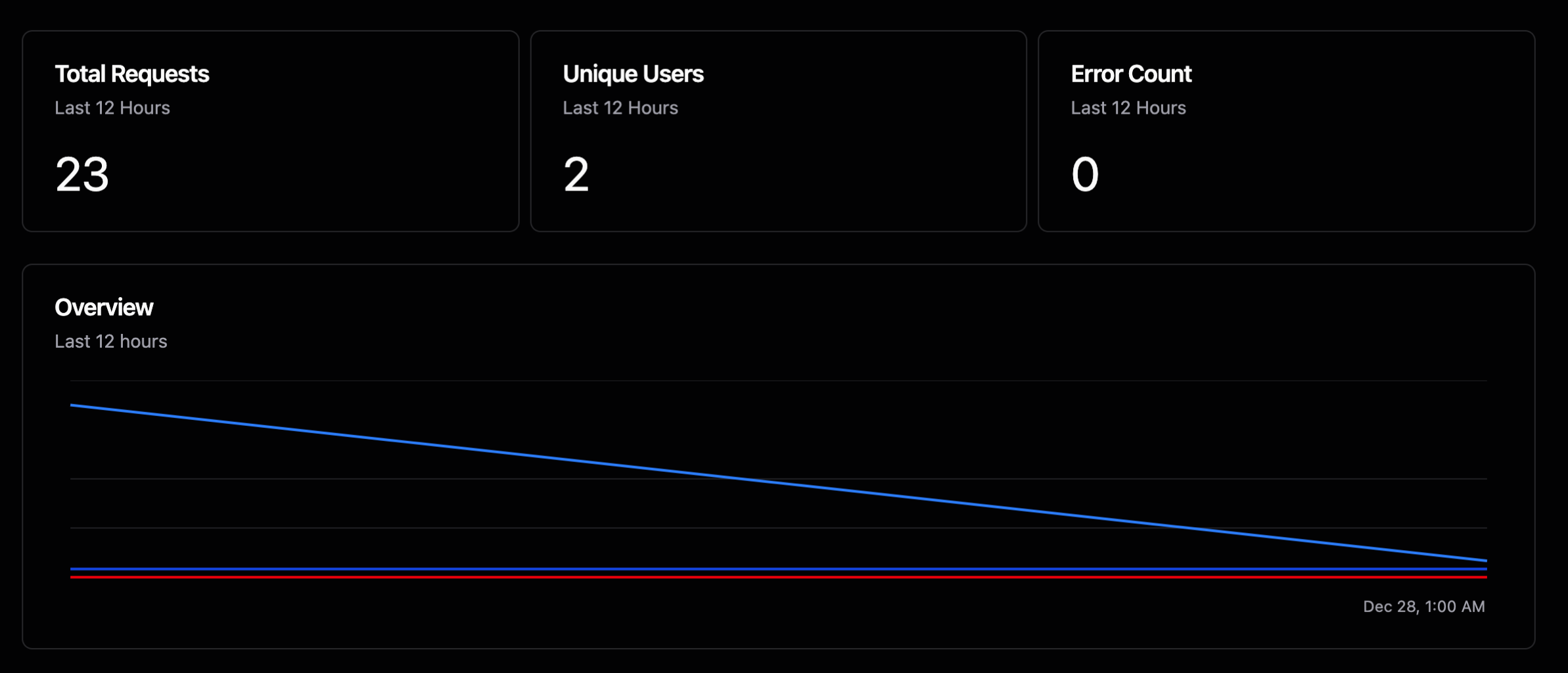Click the Dec 28, 1:00 AM axis label
Image resolution: width=1568 pixels, height=673 pixels.
point(1423,607)
